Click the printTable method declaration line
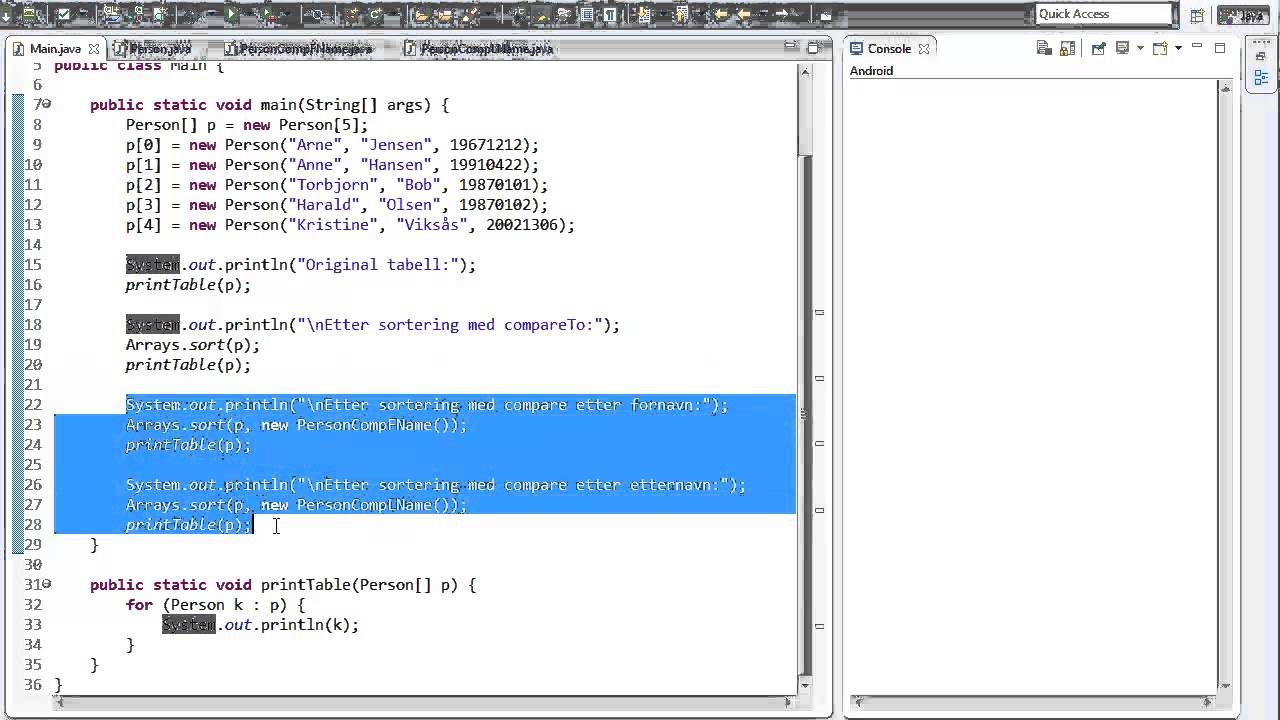The width and height of the screenshot is (1280, 720). tap(283, 584)
